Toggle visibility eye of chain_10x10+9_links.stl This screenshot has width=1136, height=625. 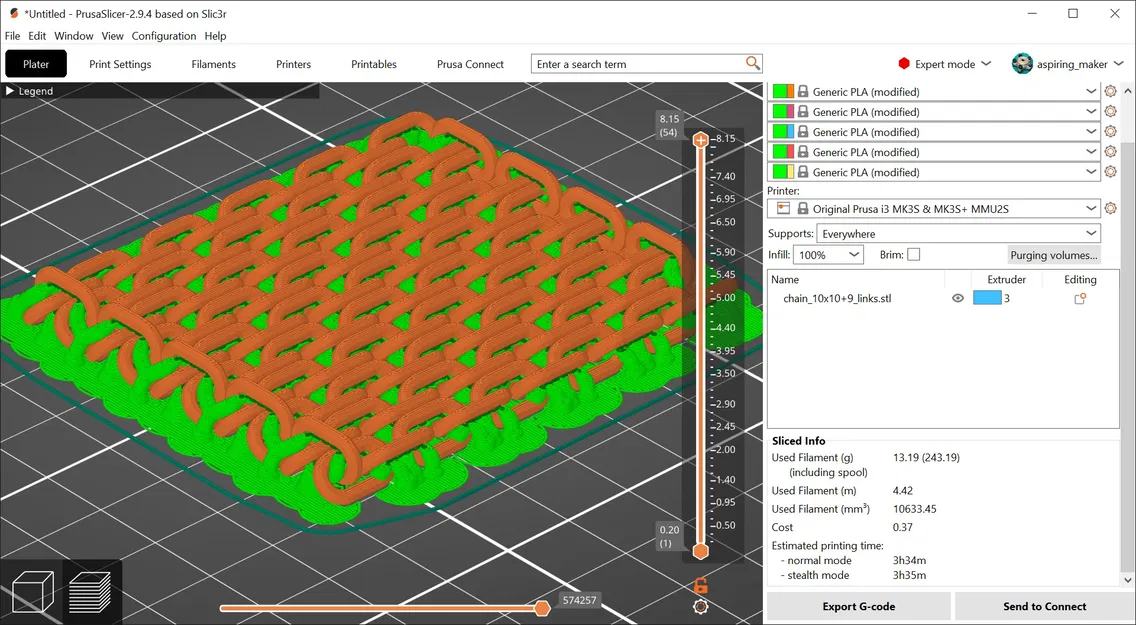(x=958, y=298)
